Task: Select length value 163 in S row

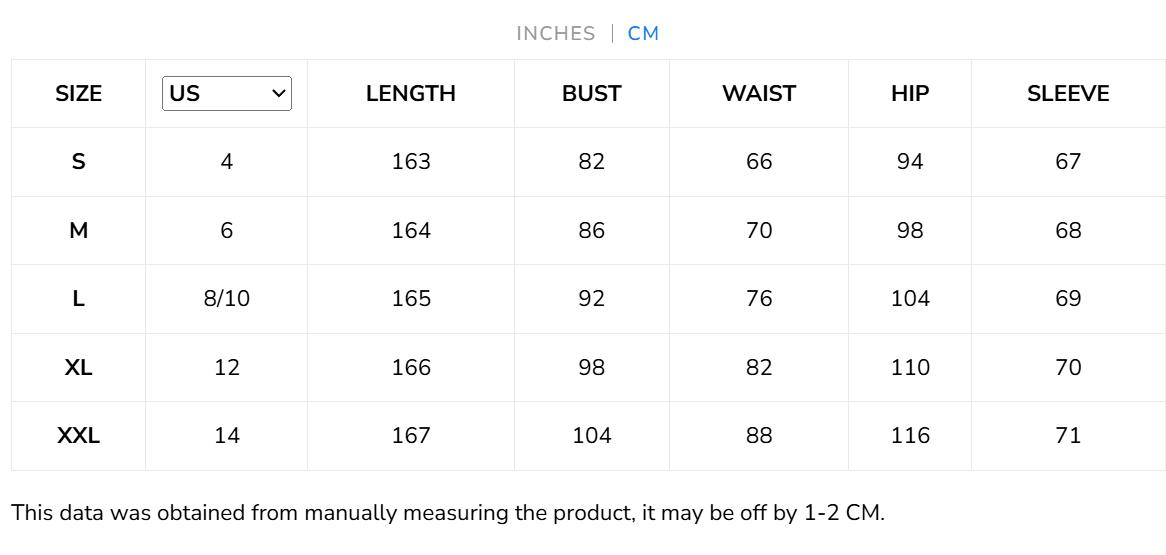Action: coord(410,162)
